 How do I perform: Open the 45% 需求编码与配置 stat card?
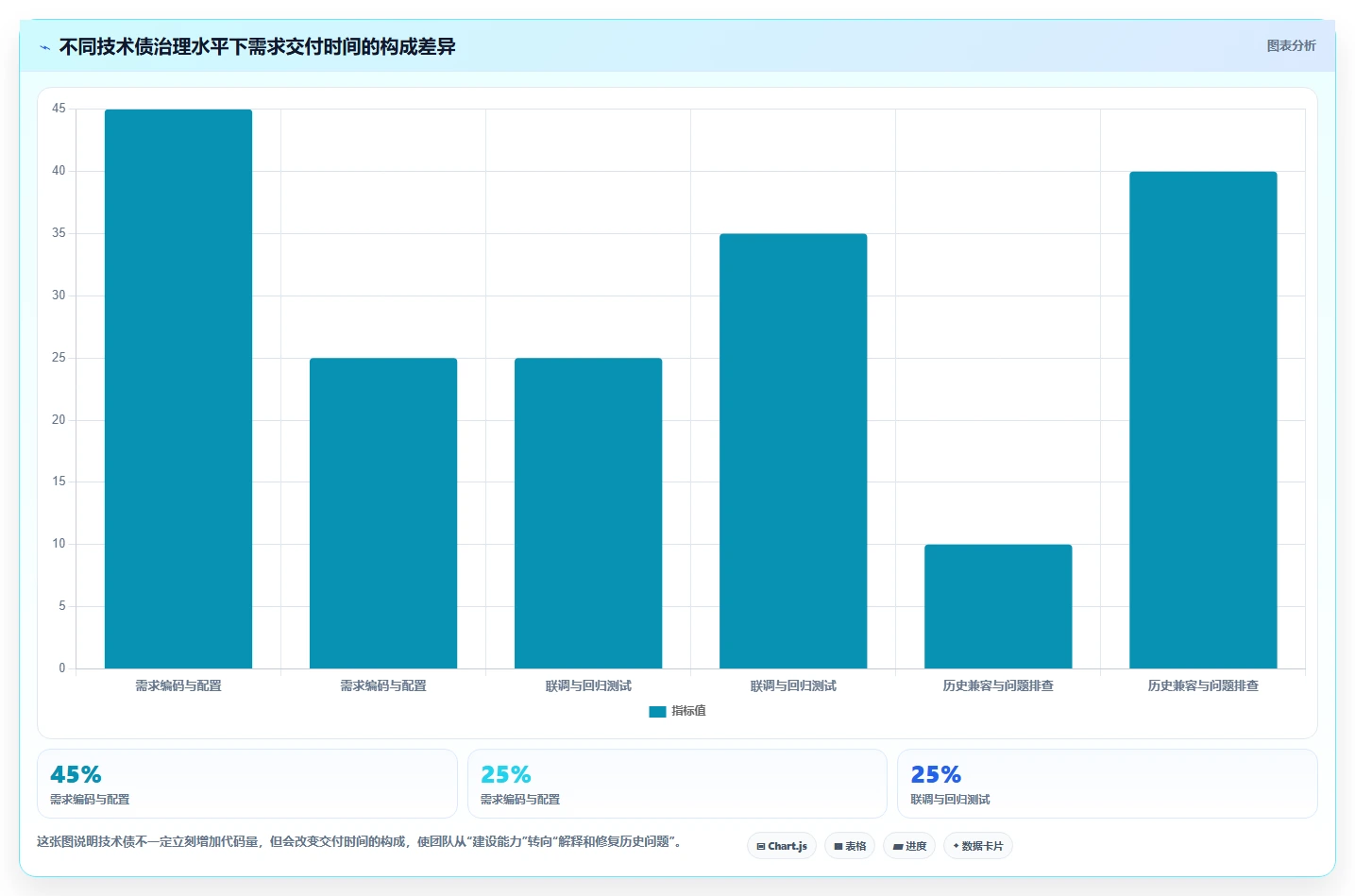[247, 784]
